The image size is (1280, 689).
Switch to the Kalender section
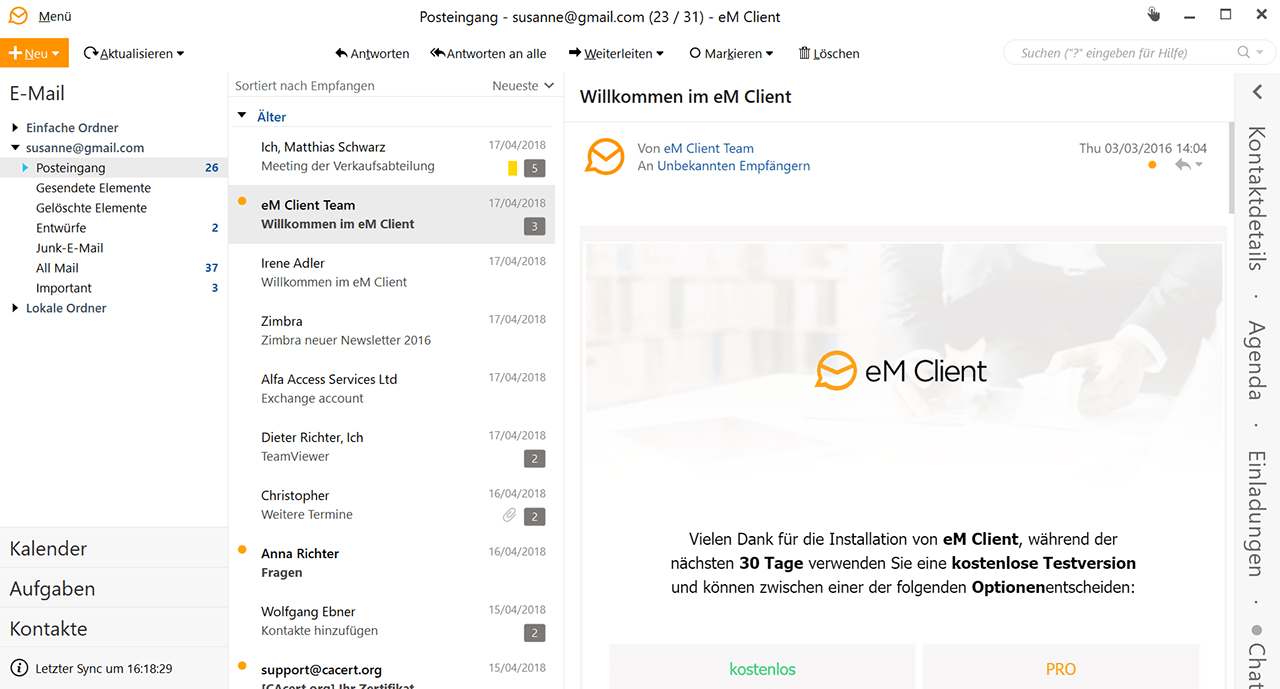pyautogui.click(x=114, y=548)
